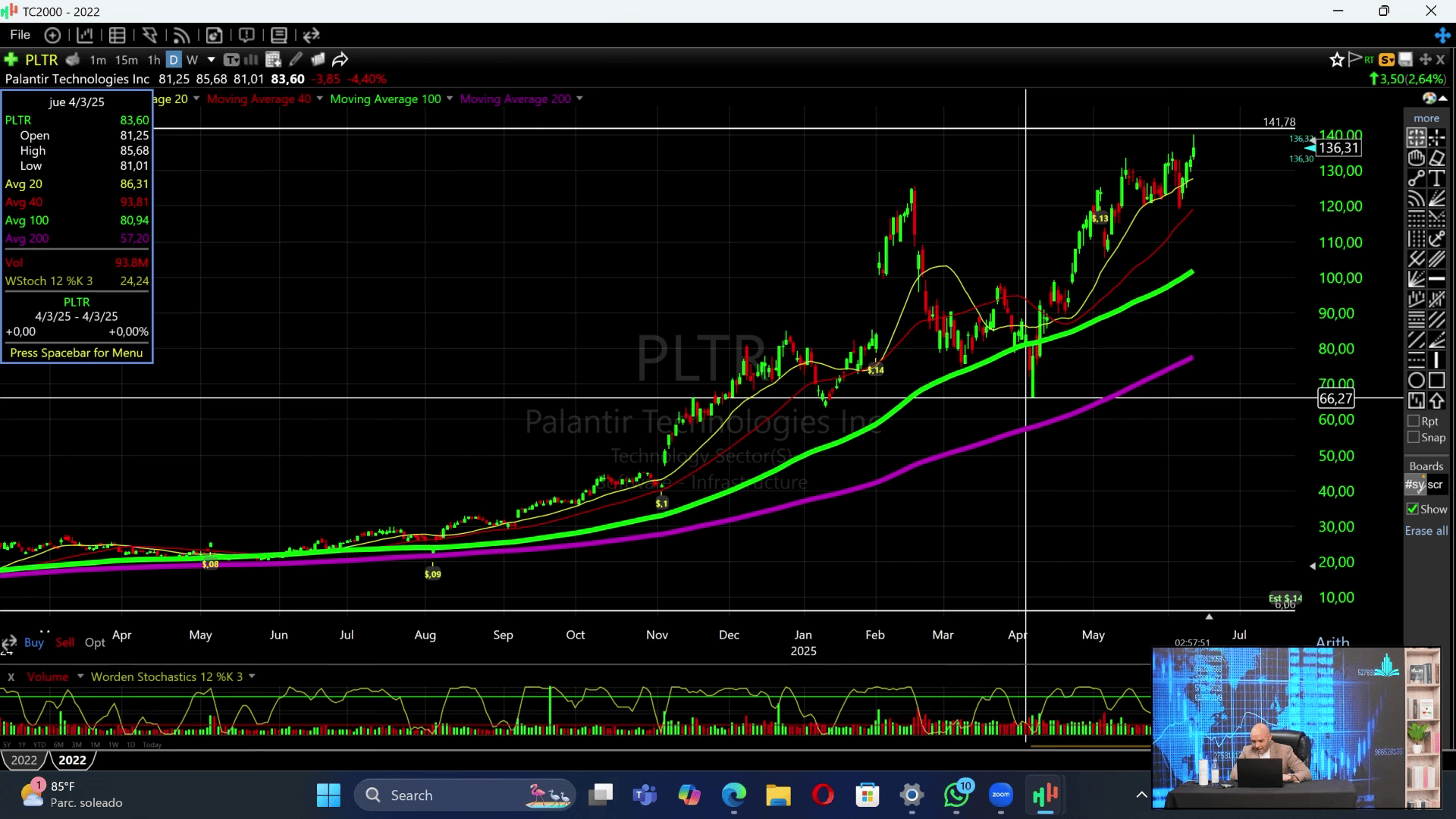Uncheck the Show drawings checkbox
The image size is (1456, 819).
[1413, 509]
